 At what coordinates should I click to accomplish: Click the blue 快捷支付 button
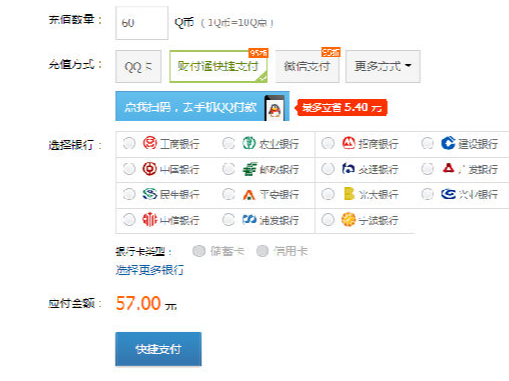click(x=158, y=349)
